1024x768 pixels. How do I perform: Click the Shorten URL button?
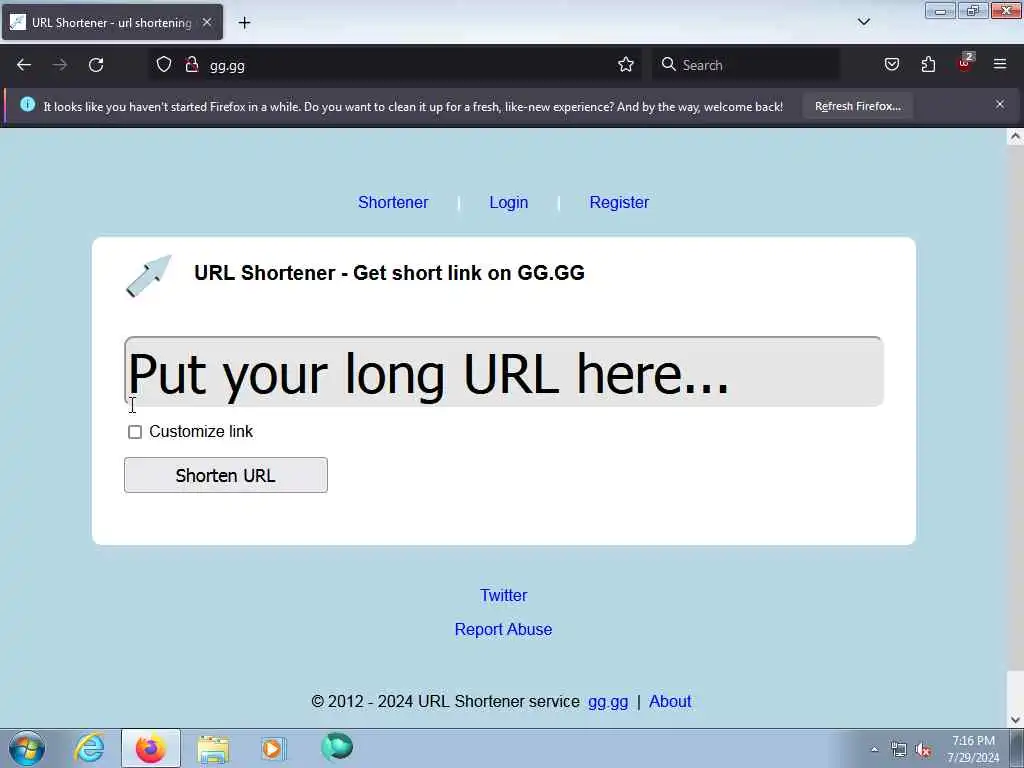click(226, 475)
